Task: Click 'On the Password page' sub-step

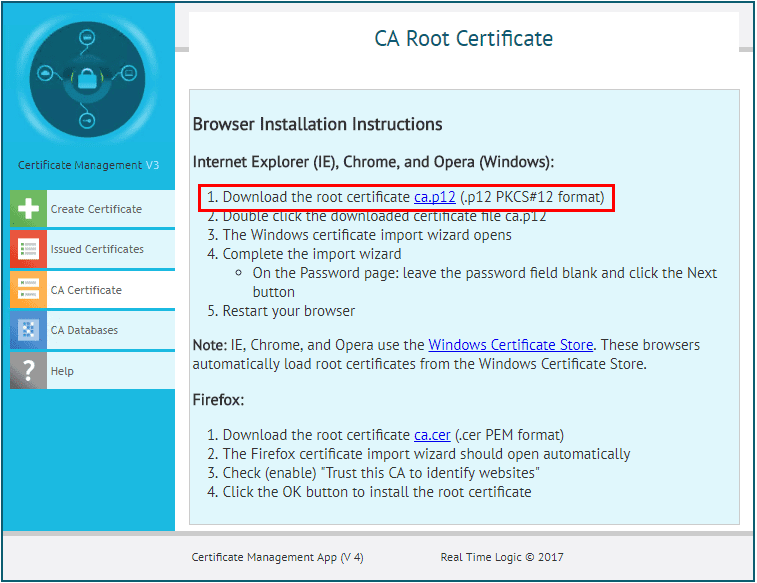Action: click(x=485, y=282)
